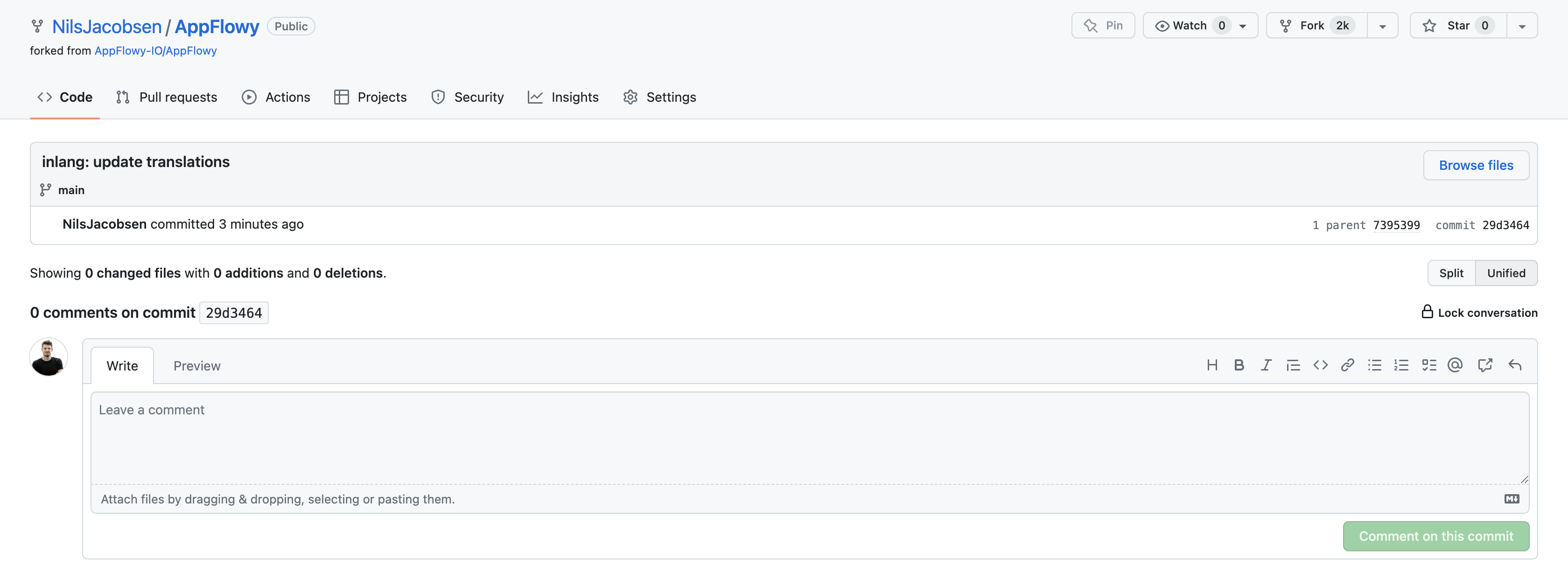Image resolution: width=1568 pixels, height=587 pixels.
Task: Switch diff view to Split
Action: pos(1451,273)
